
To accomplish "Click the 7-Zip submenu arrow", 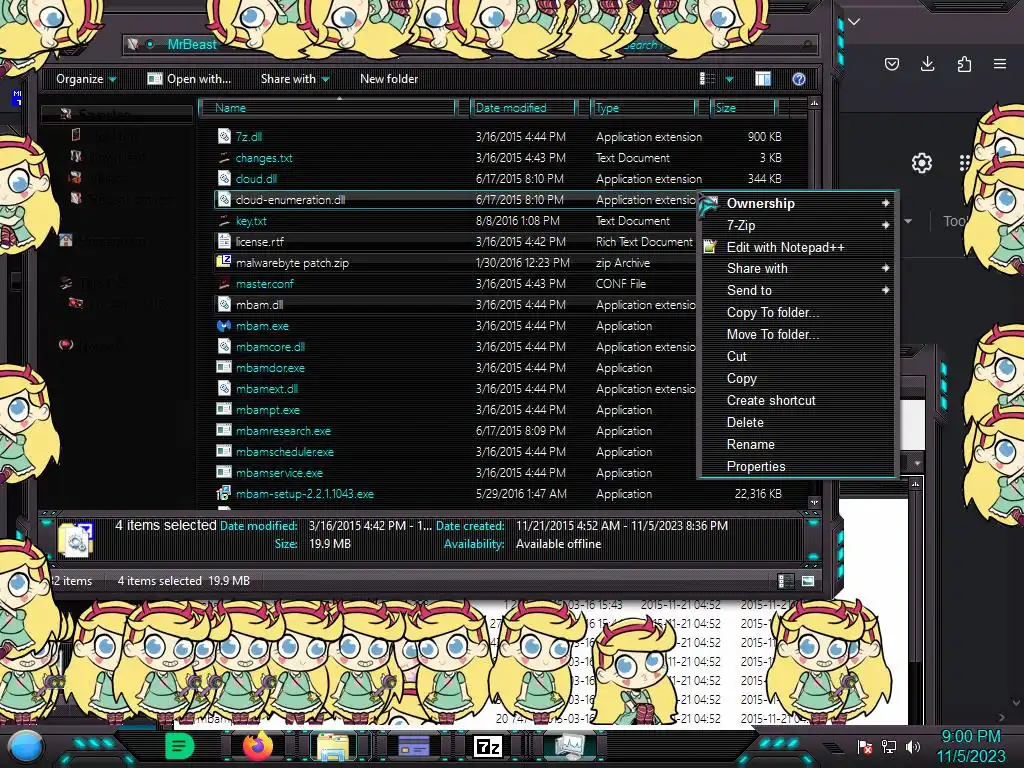I will click(886, 225).
